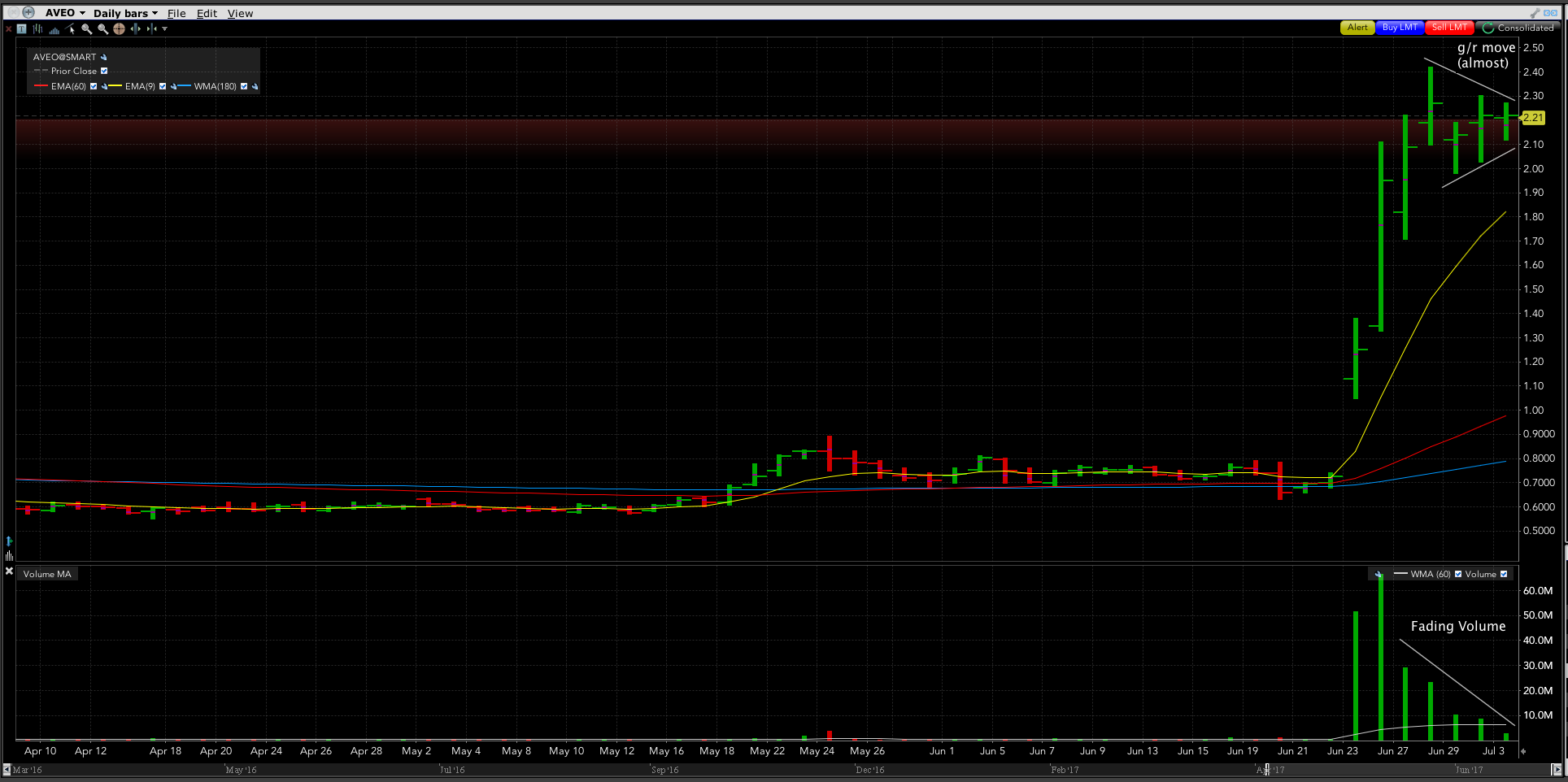Open the volume panel settings wrench
Viewport: 1568px width, 782px height.
pos(1379,574)
